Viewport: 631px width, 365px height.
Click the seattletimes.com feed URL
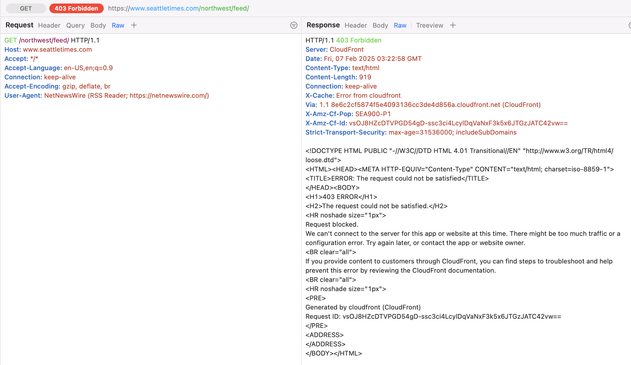coord(178,8)
